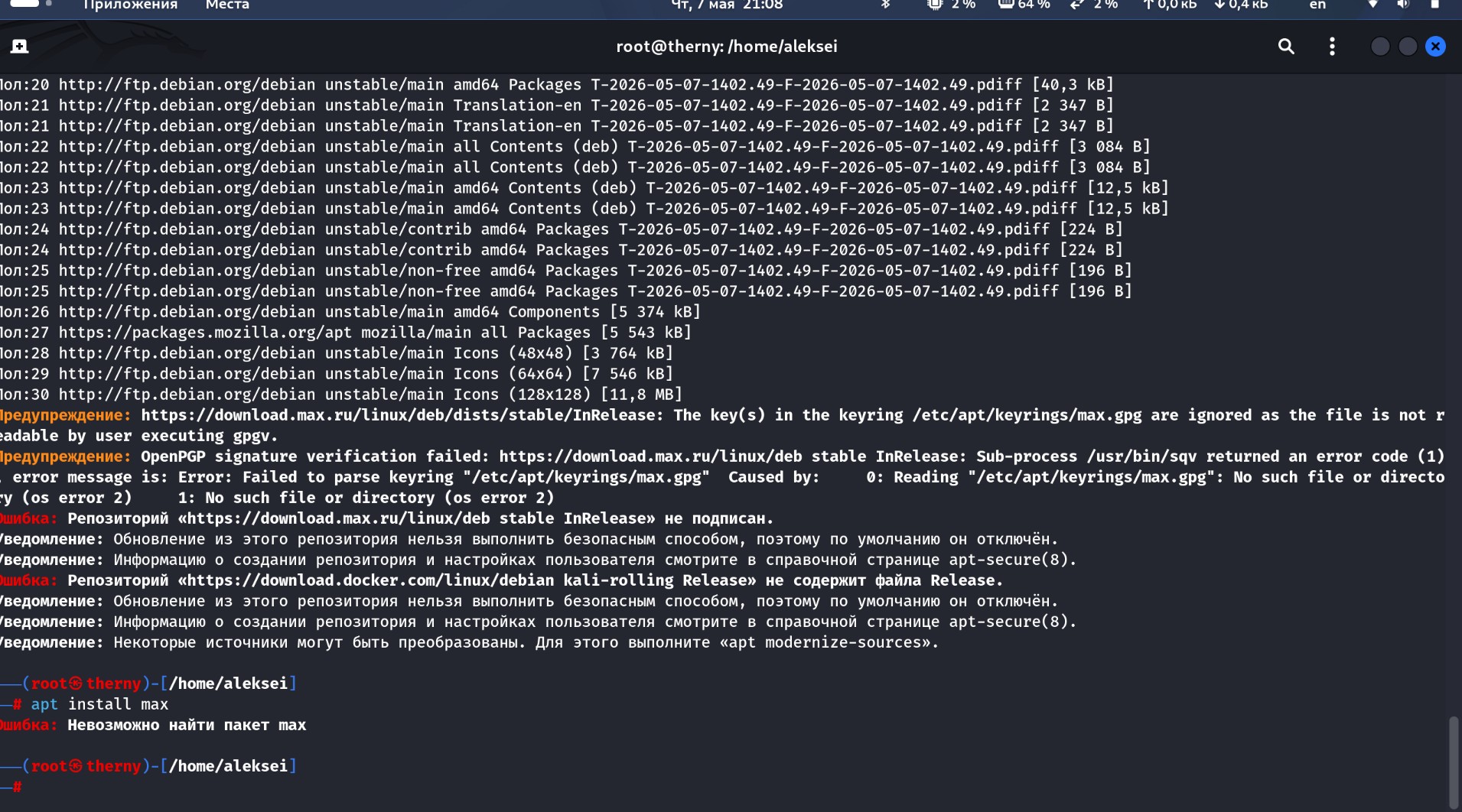Open the packages.mozilla.org/apt URL
Screen dimensions: 1462x812
point(205,333)
